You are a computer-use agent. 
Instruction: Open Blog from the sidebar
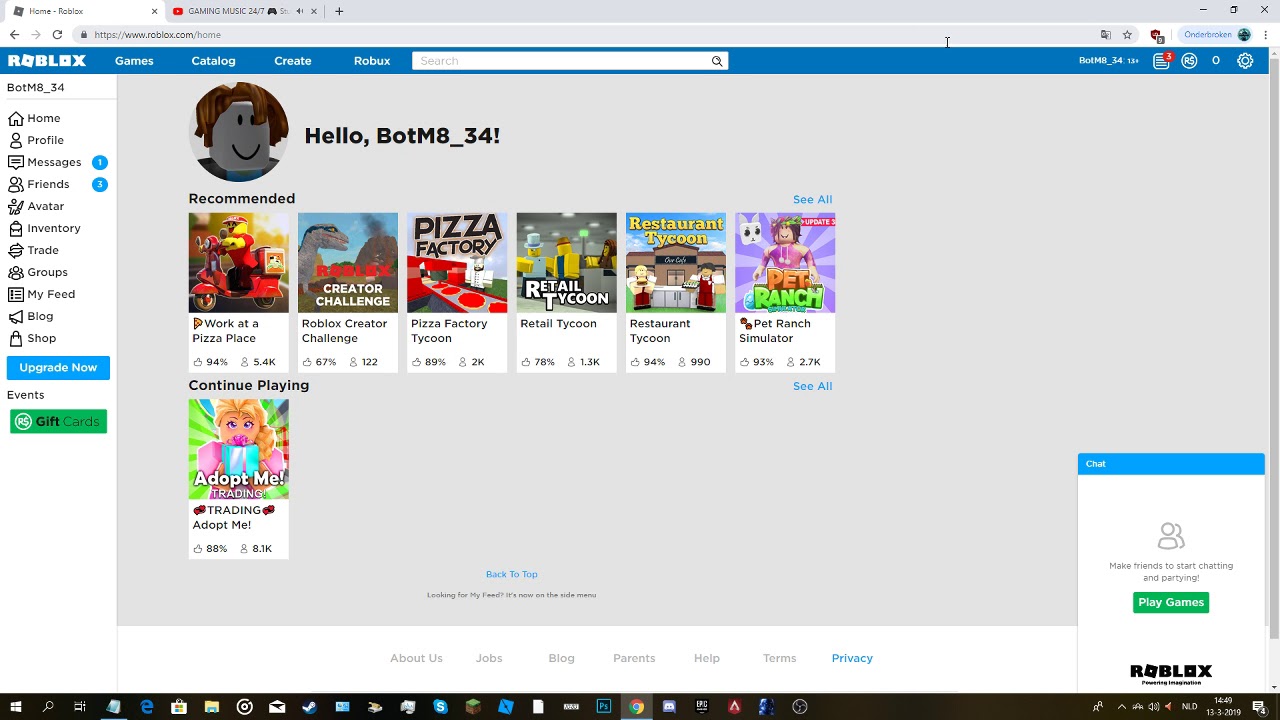pyautogui.click(x=31, y=316)
